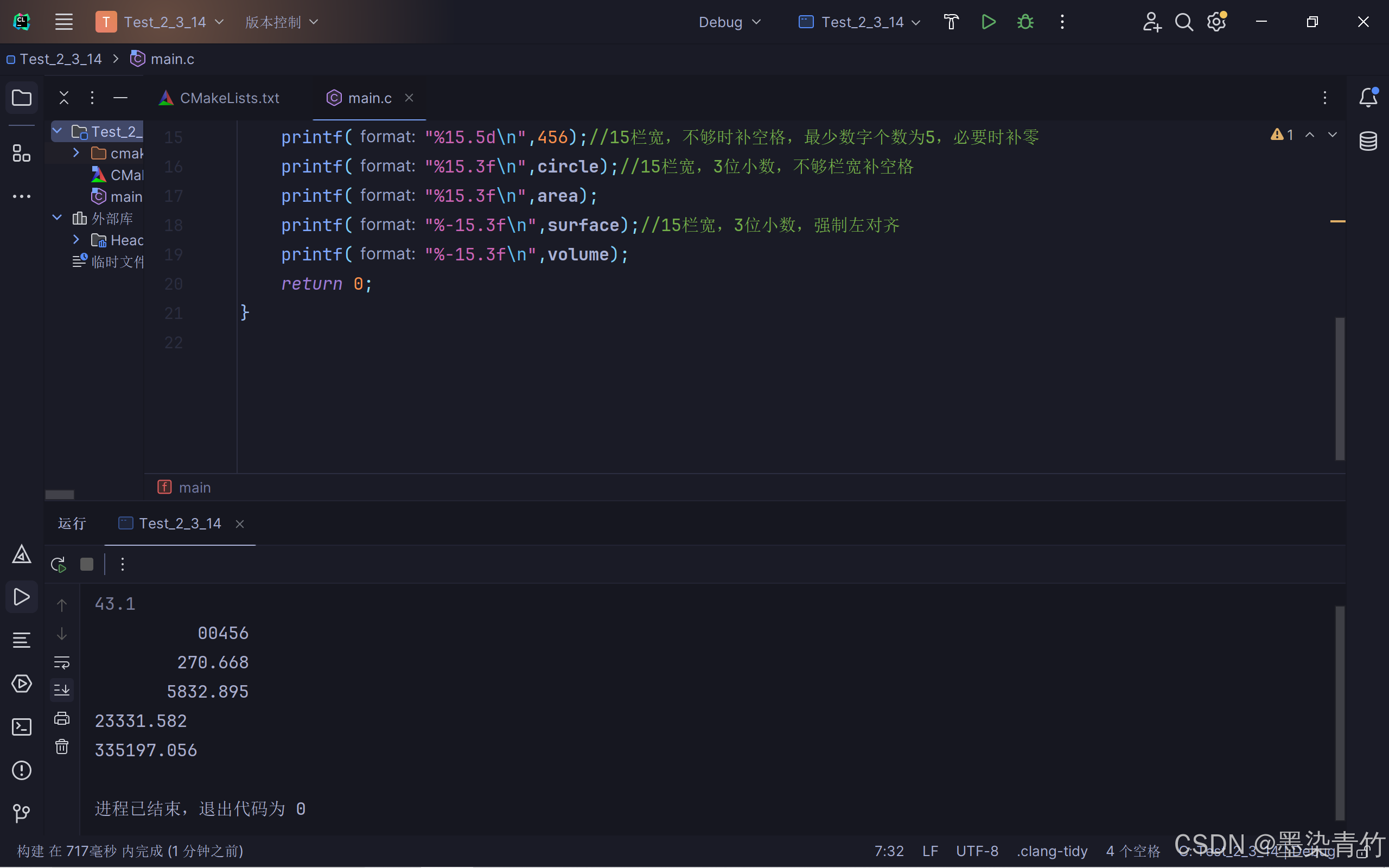Toggle the Project tool window folder icon
The height and width of the screenshot is (868, 1389).
(x=21, y=98)
